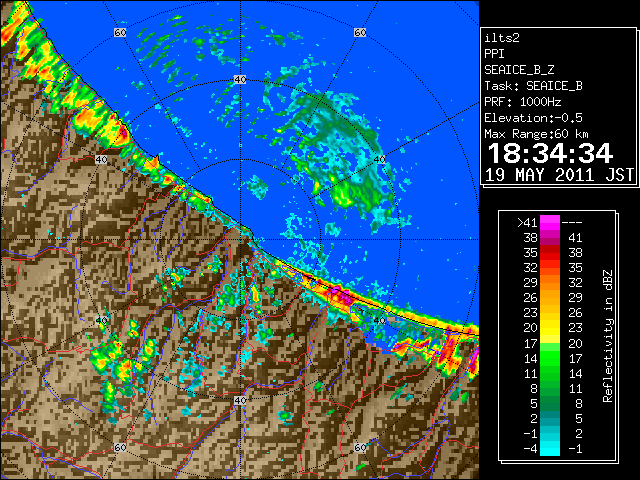Click the '>41' legend label

[527, 222]
